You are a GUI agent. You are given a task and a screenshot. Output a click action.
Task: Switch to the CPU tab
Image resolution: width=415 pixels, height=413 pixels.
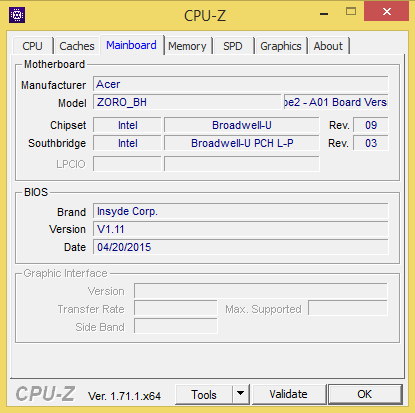pyautogui.click(x=32, y=46)
